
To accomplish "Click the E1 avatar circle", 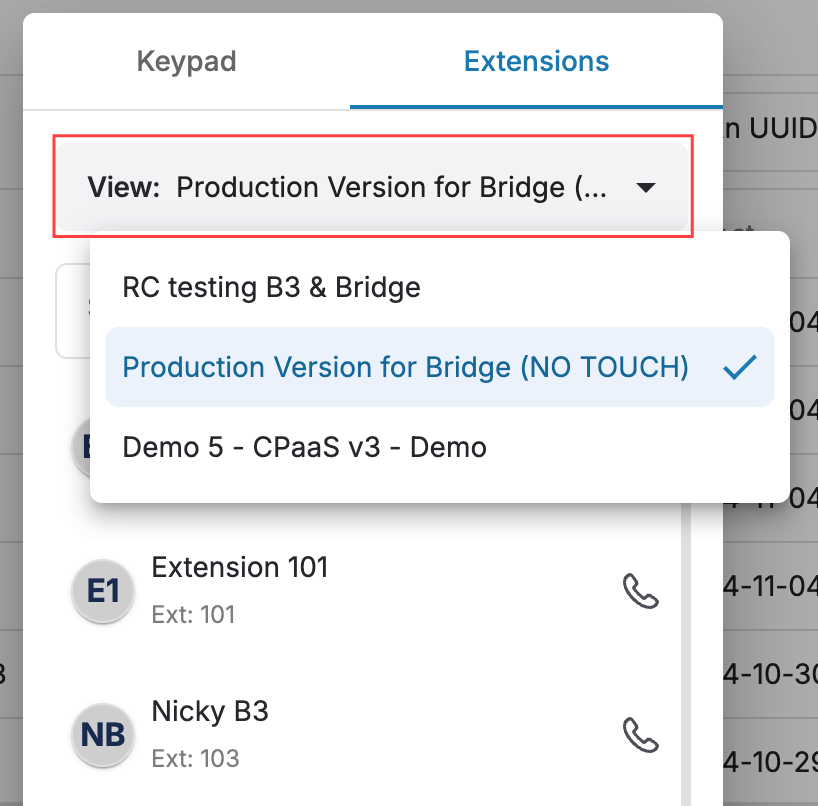I will [x=103, y=591].
